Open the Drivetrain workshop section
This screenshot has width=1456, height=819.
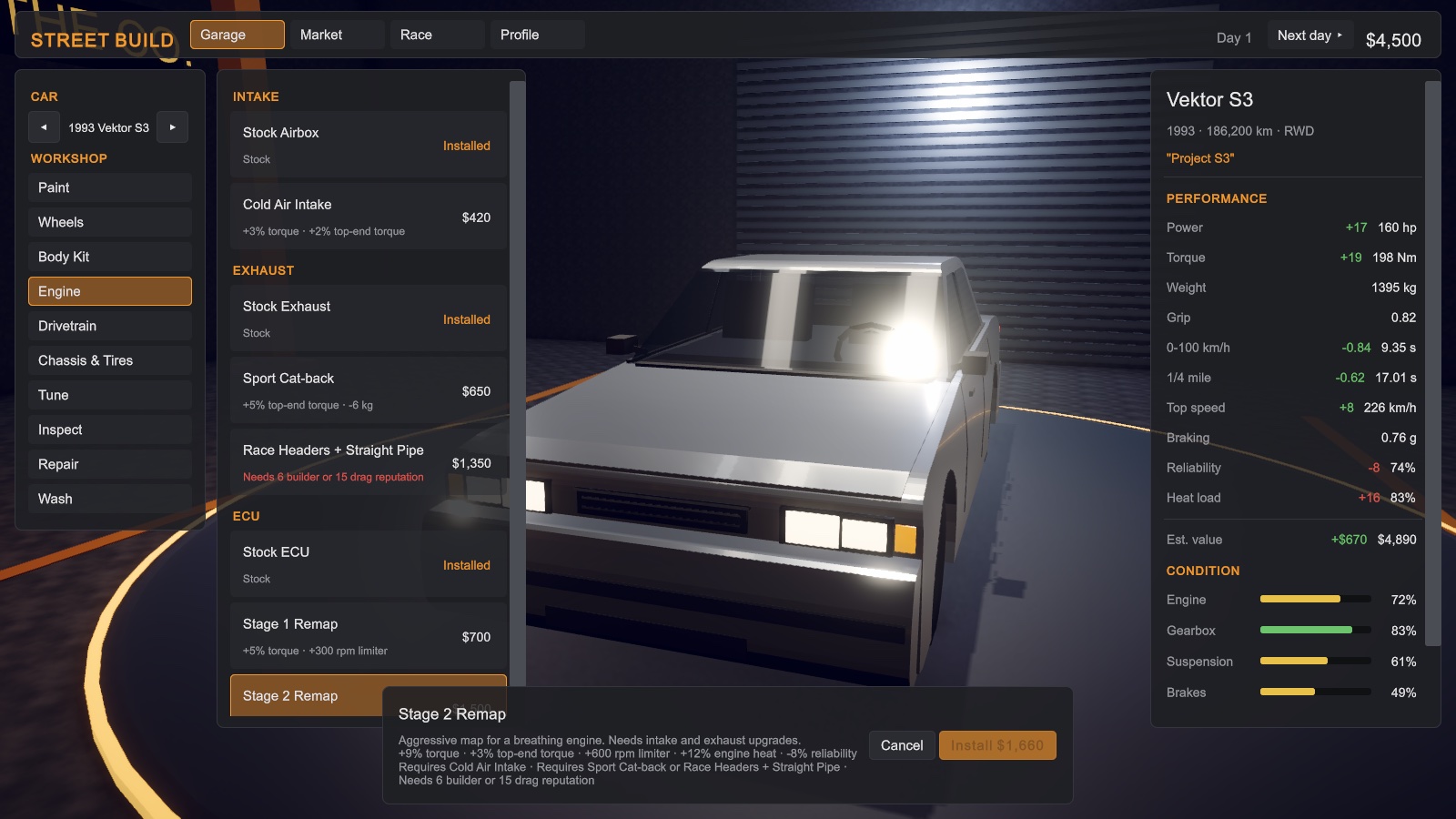coord(110,326)
